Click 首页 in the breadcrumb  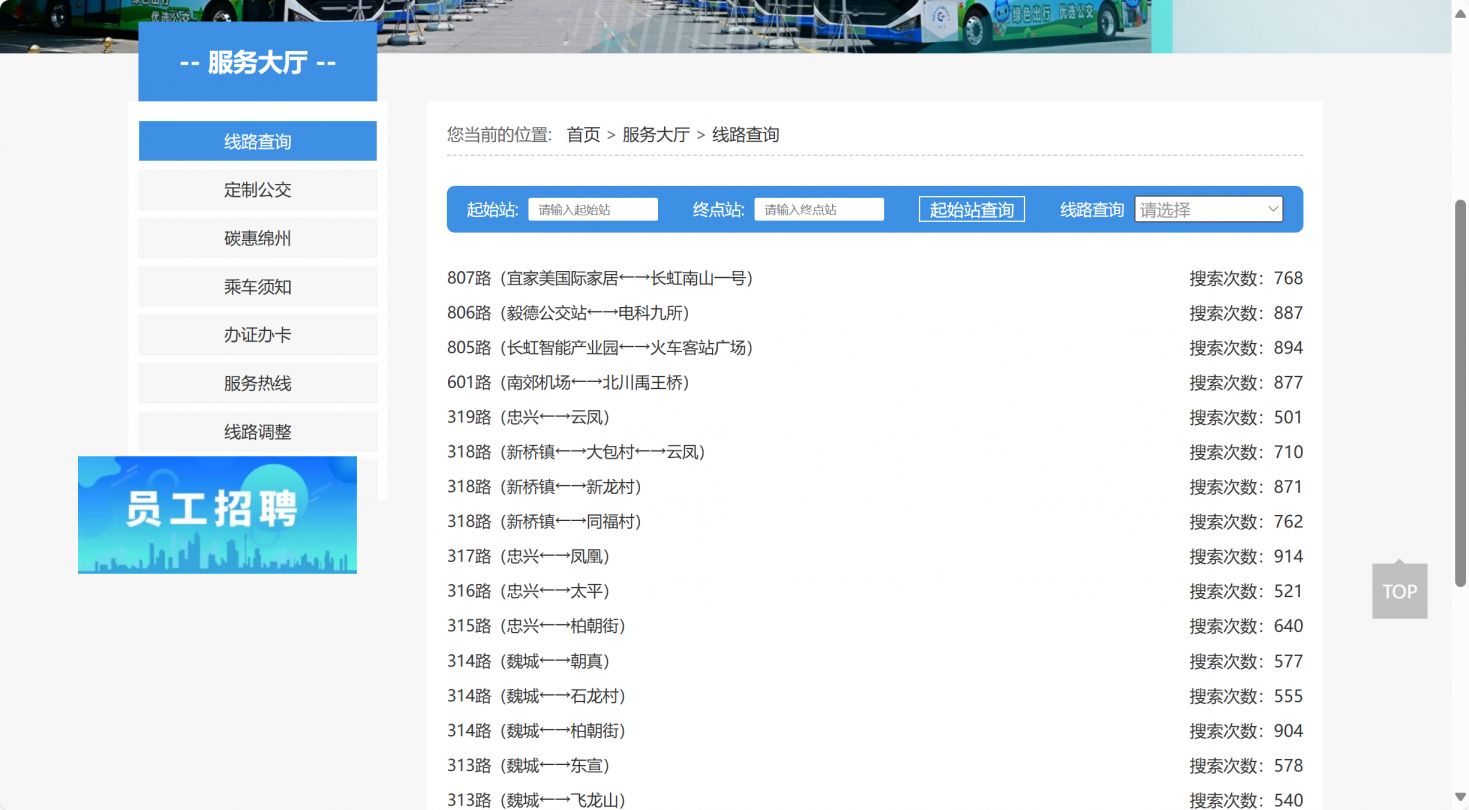tap(583, 135)
